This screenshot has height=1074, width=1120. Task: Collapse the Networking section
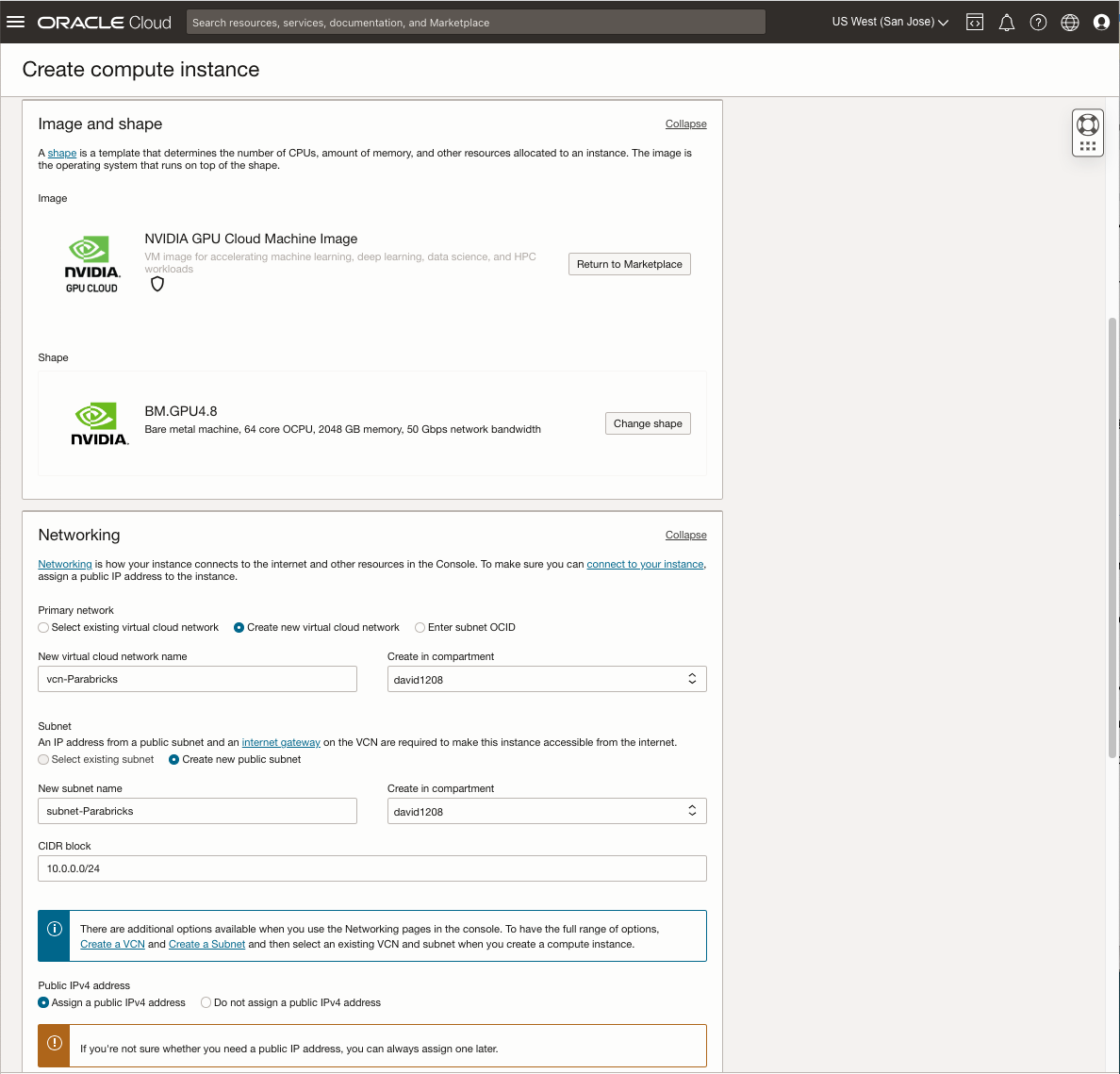point(685,535)
